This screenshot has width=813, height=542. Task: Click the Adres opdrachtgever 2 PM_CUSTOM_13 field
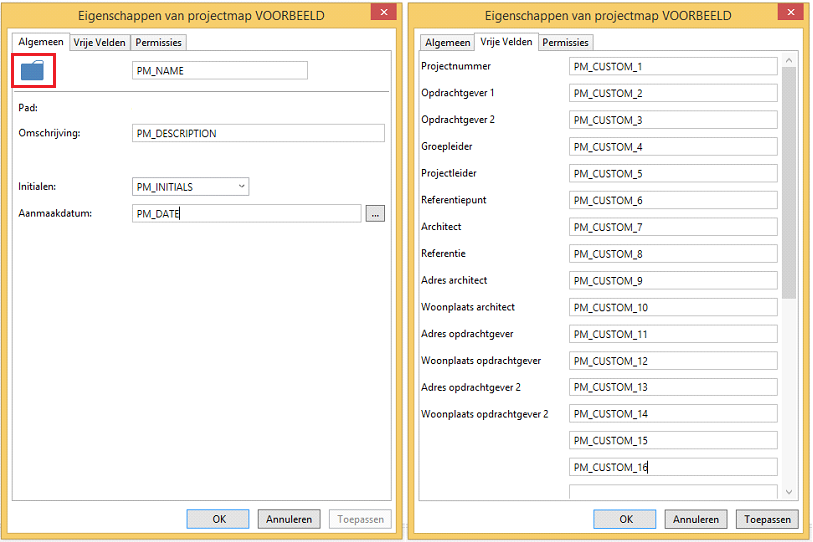click(x=673, y=387)
